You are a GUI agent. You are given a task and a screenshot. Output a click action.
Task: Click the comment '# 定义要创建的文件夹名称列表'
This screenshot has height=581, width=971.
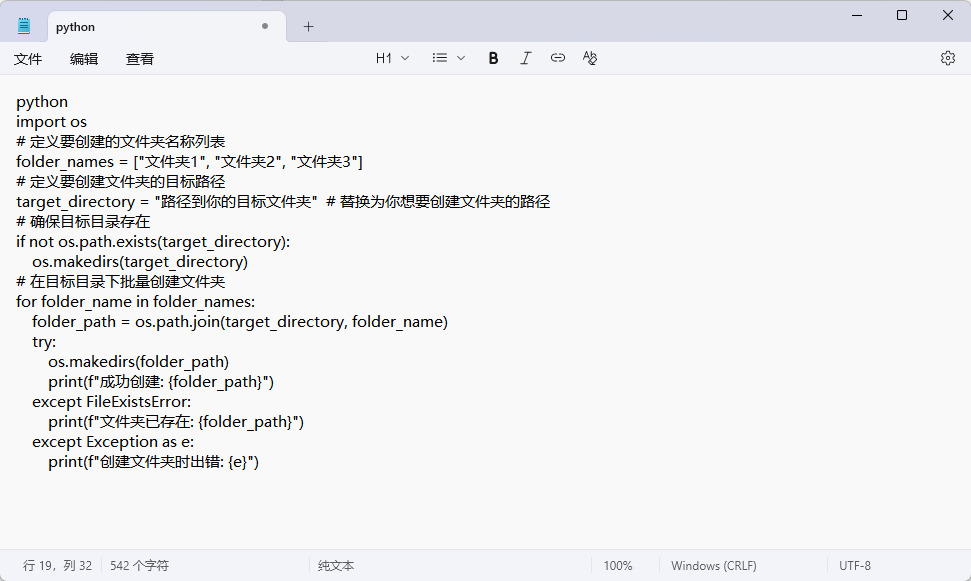(x=121, y=141)
